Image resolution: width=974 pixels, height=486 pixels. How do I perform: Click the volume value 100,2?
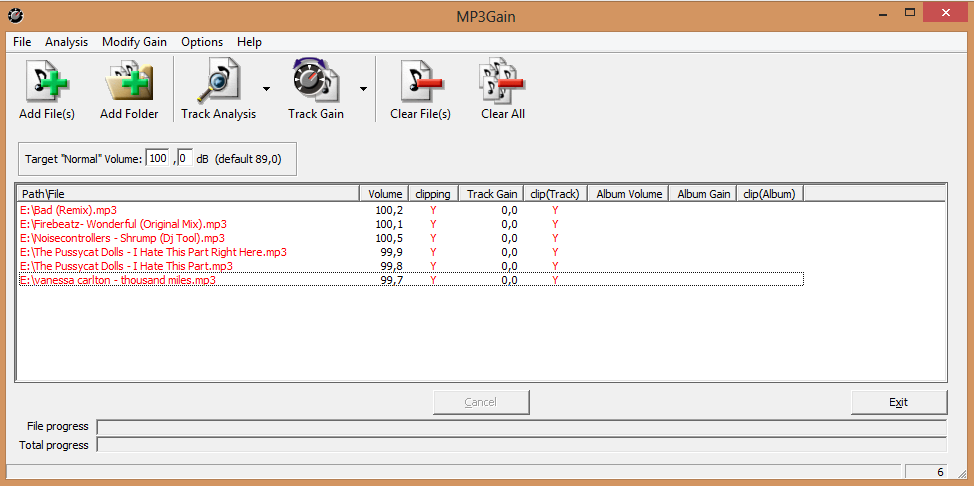click(389, 210)
